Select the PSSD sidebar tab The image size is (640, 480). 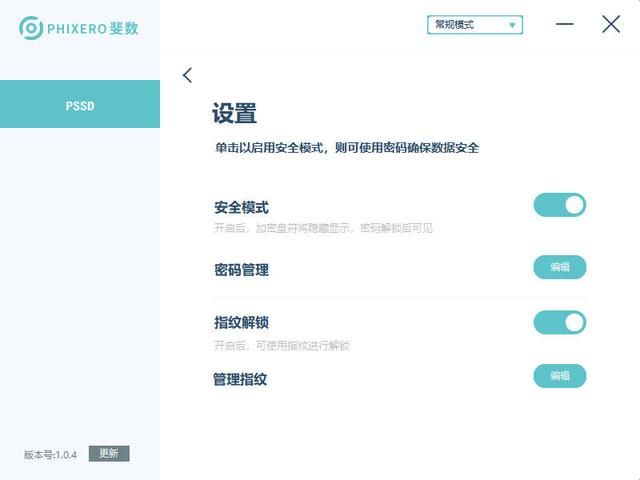click(80, 104)
